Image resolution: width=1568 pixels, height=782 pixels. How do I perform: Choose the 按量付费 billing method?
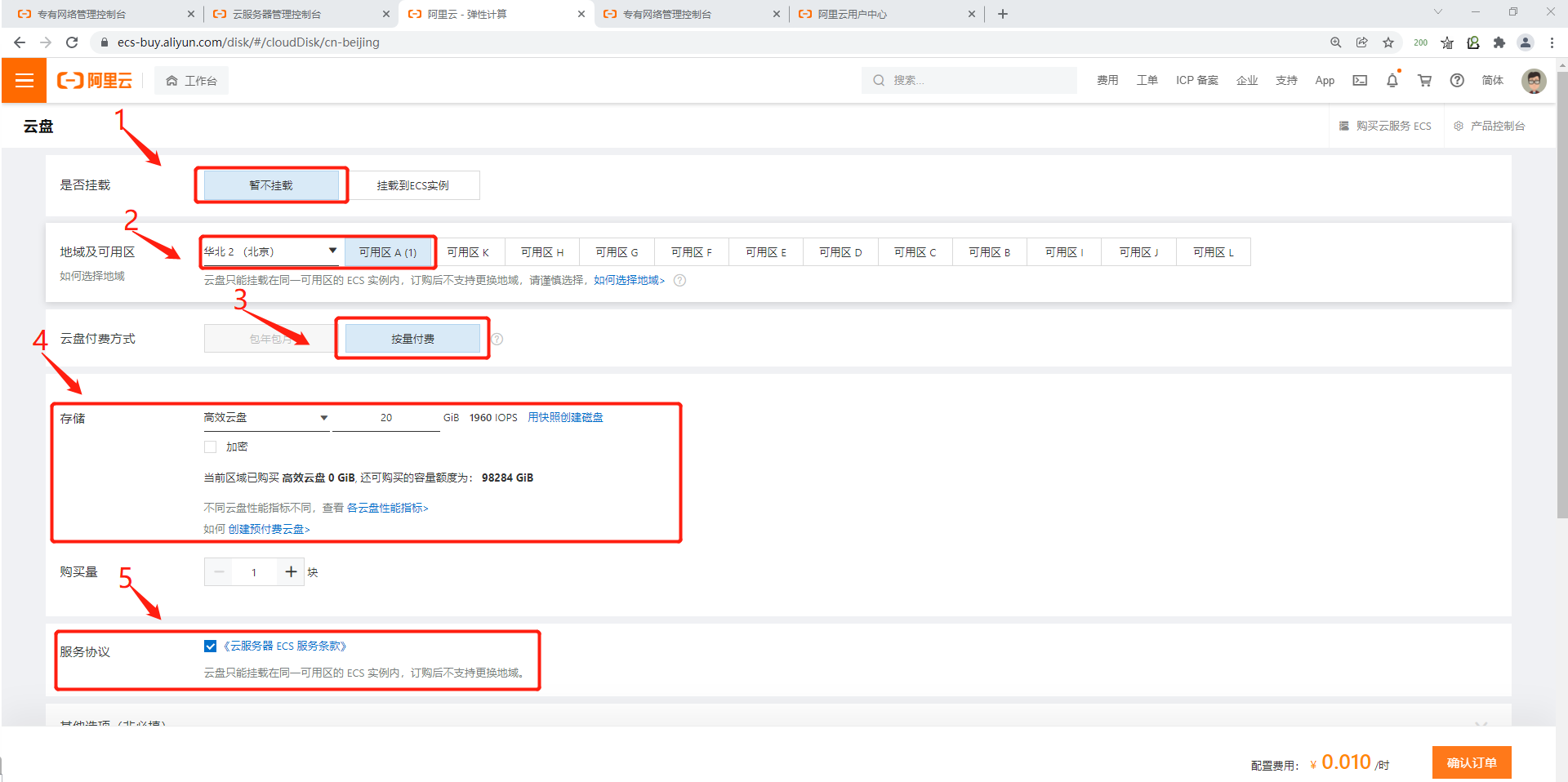412,339
